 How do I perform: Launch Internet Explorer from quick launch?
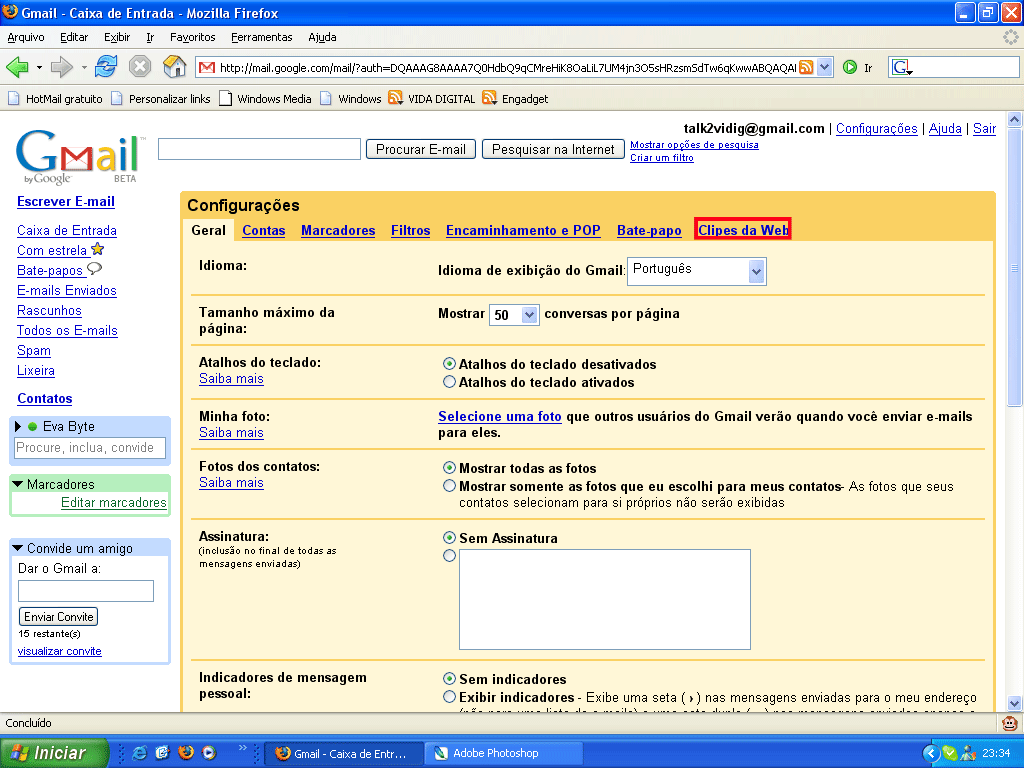139,753
